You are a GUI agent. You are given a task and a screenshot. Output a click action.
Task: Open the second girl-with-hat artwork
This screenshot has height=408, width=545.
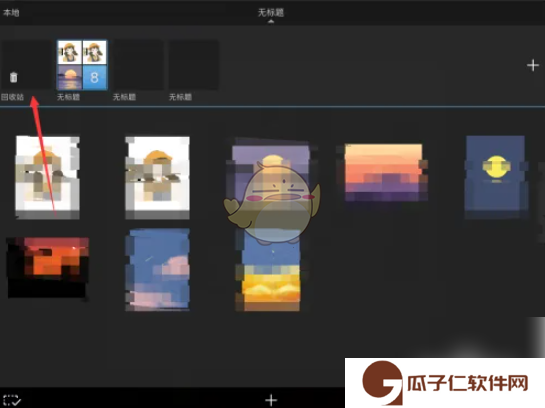point(157,178)
